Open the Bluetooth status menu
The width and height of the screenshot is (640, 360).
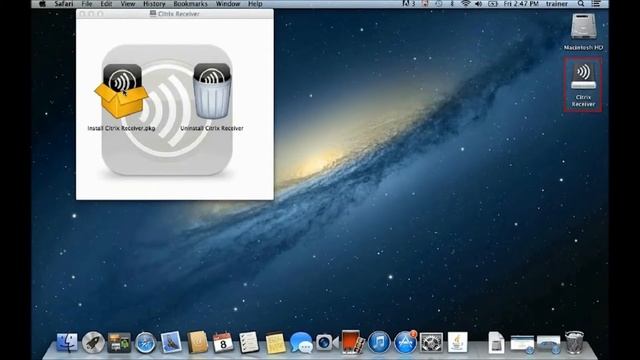tap(452, 4)
